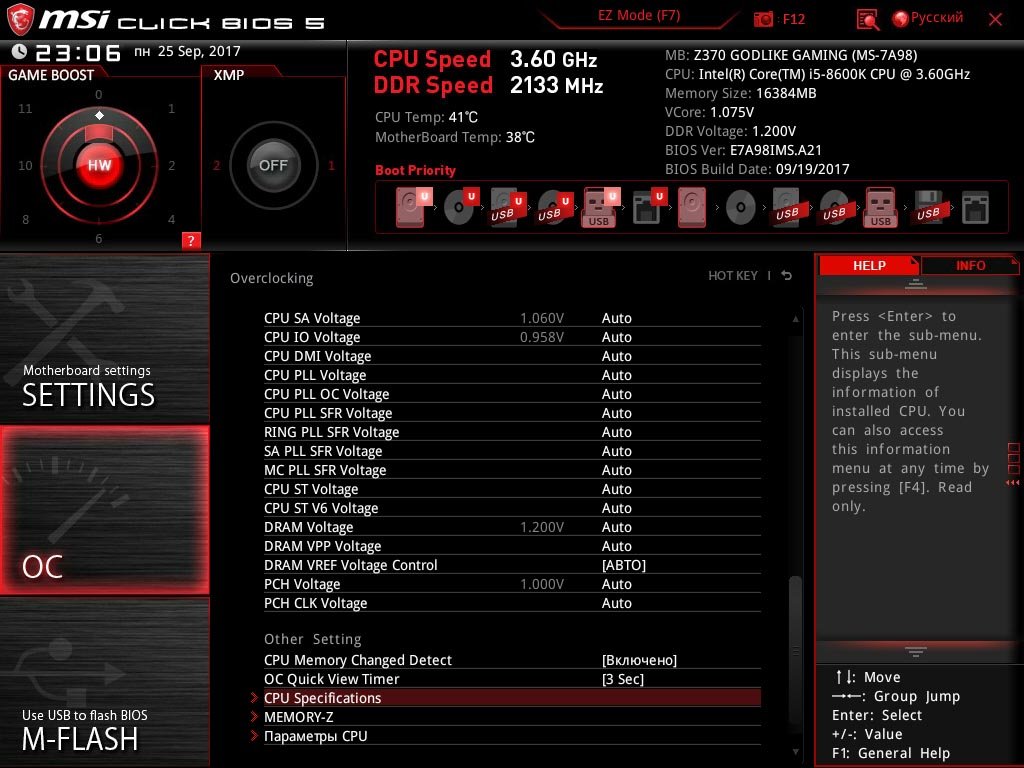Viewport: 1024px width, 768px height.
Task: Select the non-UEFI USB key boot icon
Action: (881, 208)
